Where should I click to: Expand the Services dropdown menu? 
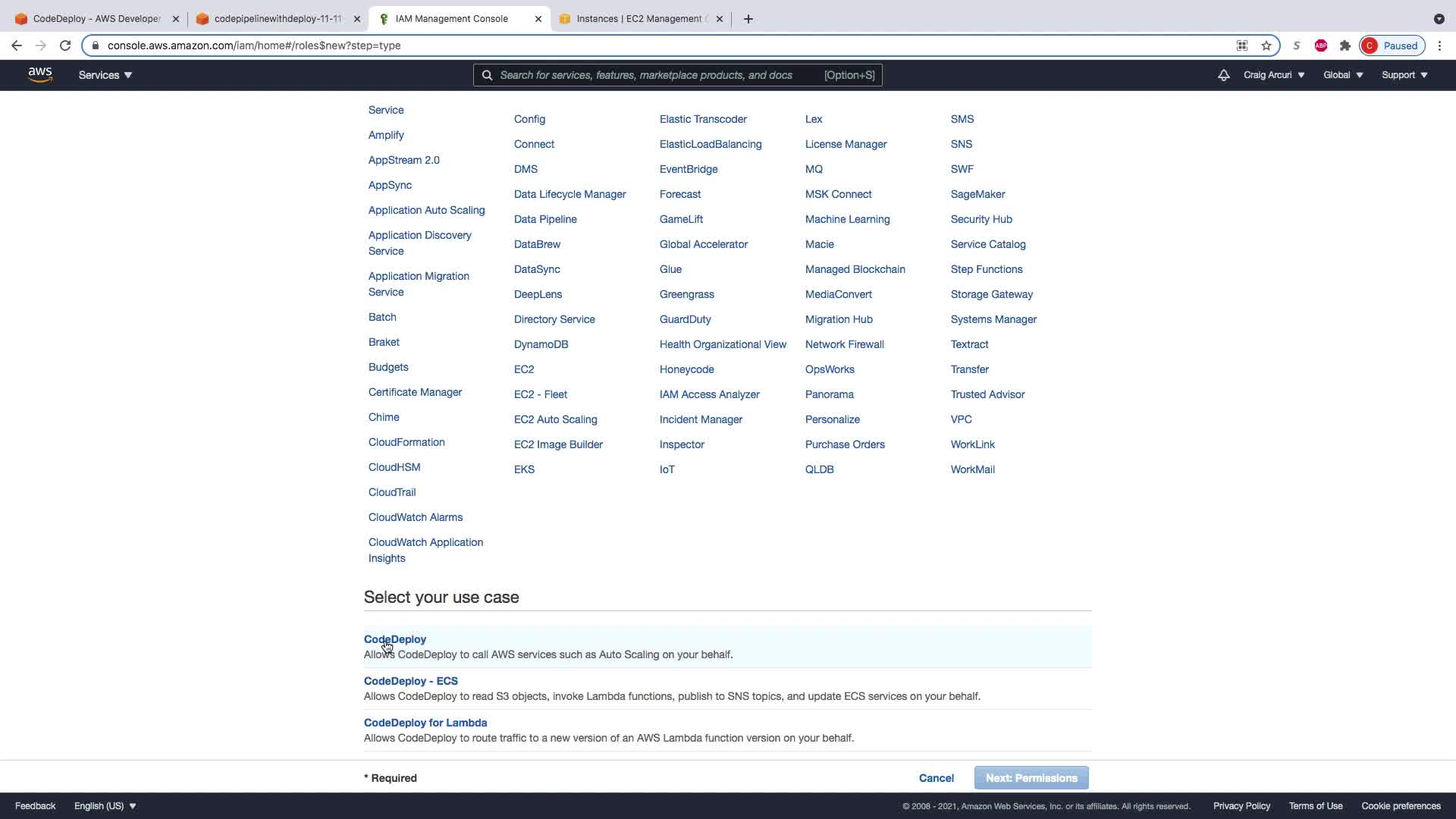(x=105, y=75)
